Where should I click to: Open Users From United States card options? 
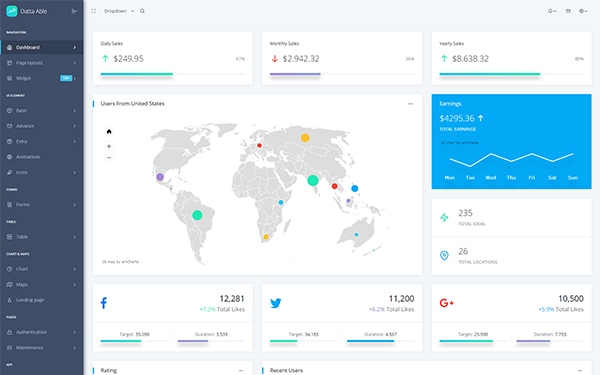click(x=410, y=104)
